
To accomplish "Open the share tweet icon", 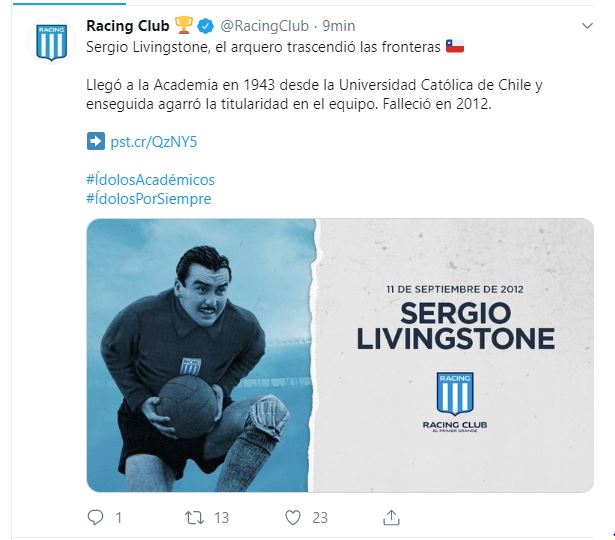I will pyautogui.click(x=391, y=517).
